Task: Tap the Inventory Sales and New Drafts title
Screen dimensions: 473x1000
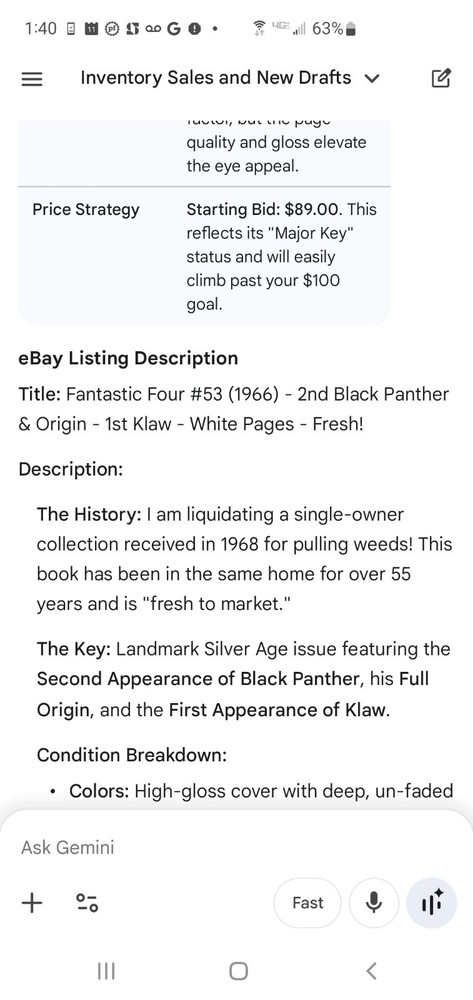Action: (x=215, y=78)
